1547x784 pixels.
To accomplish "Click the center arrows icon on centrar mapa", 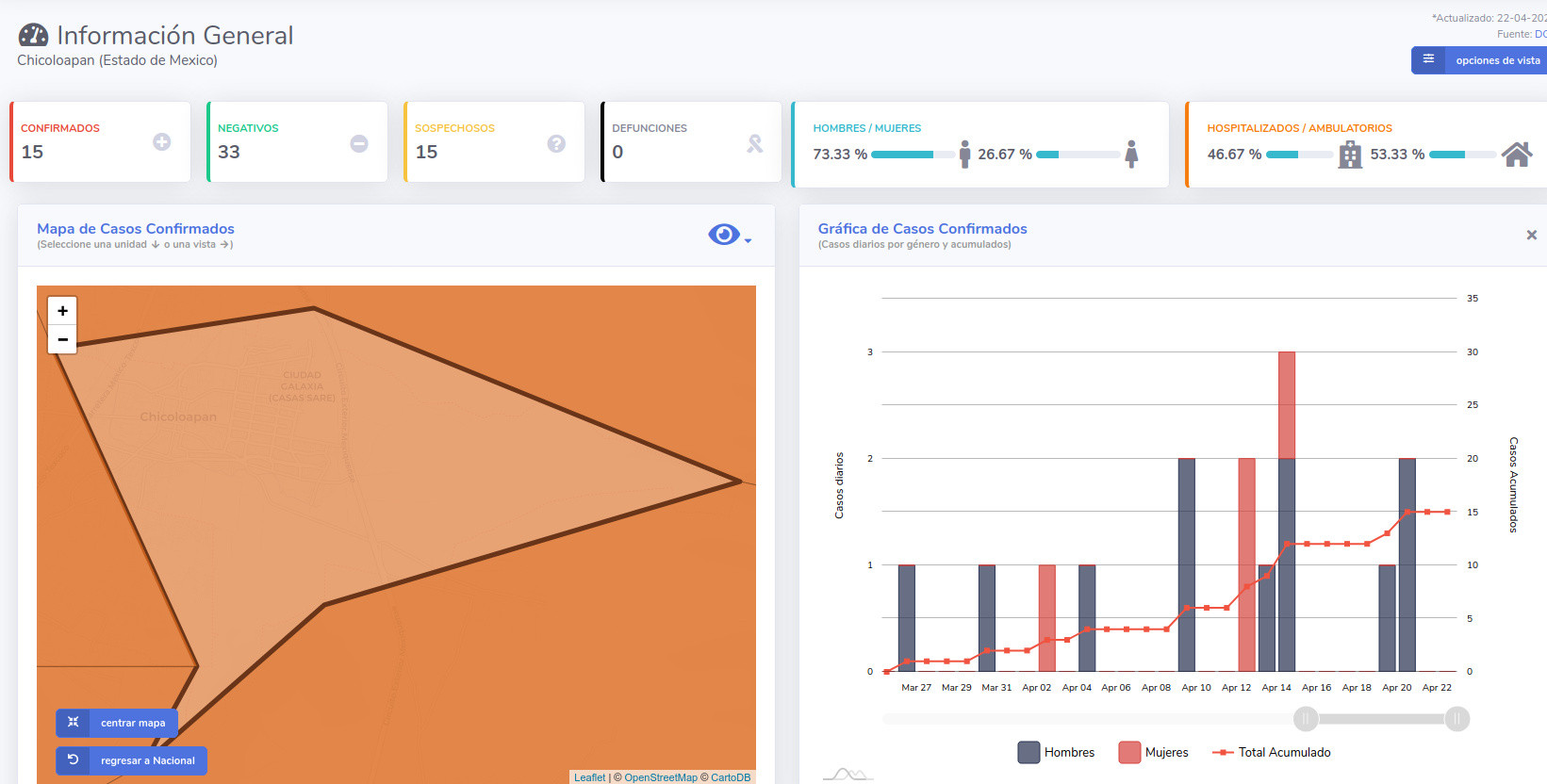I will [x=73, y=722].
